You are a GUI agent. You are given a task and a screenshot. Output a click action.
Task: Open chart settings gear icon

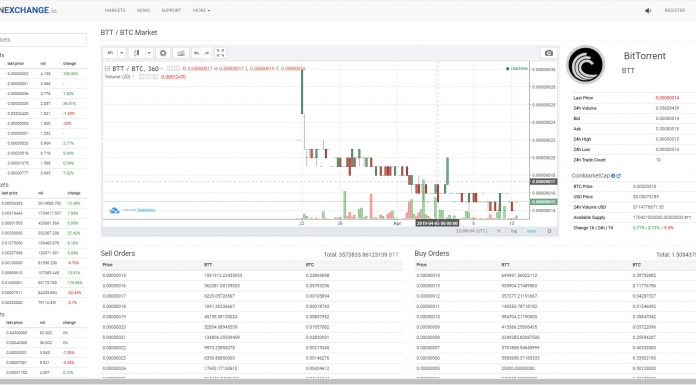163,53
